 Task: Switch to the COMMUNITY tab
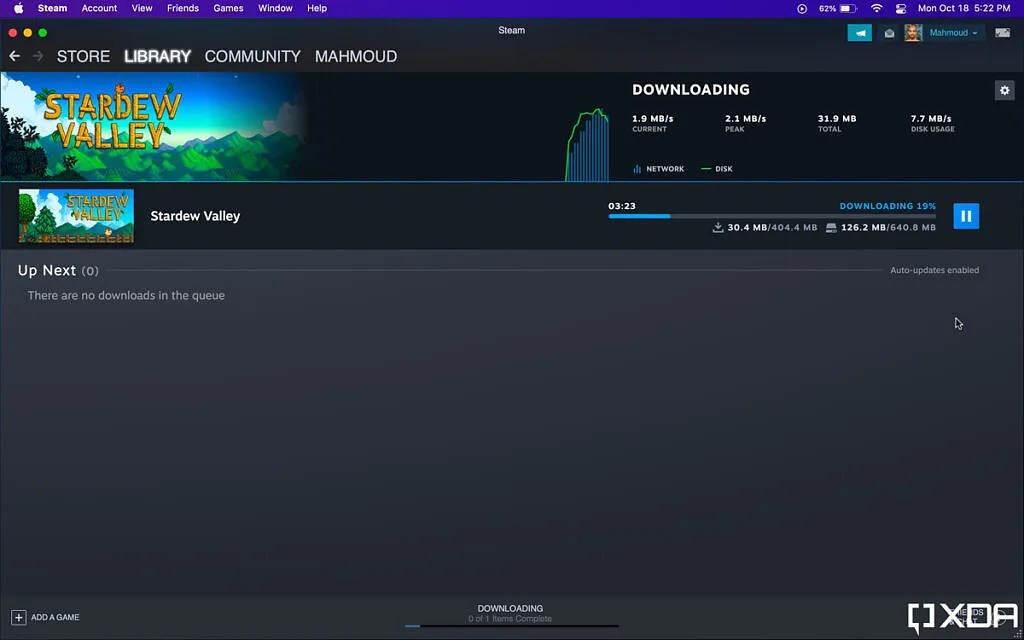pyautogui.click(x=252, y=57)
